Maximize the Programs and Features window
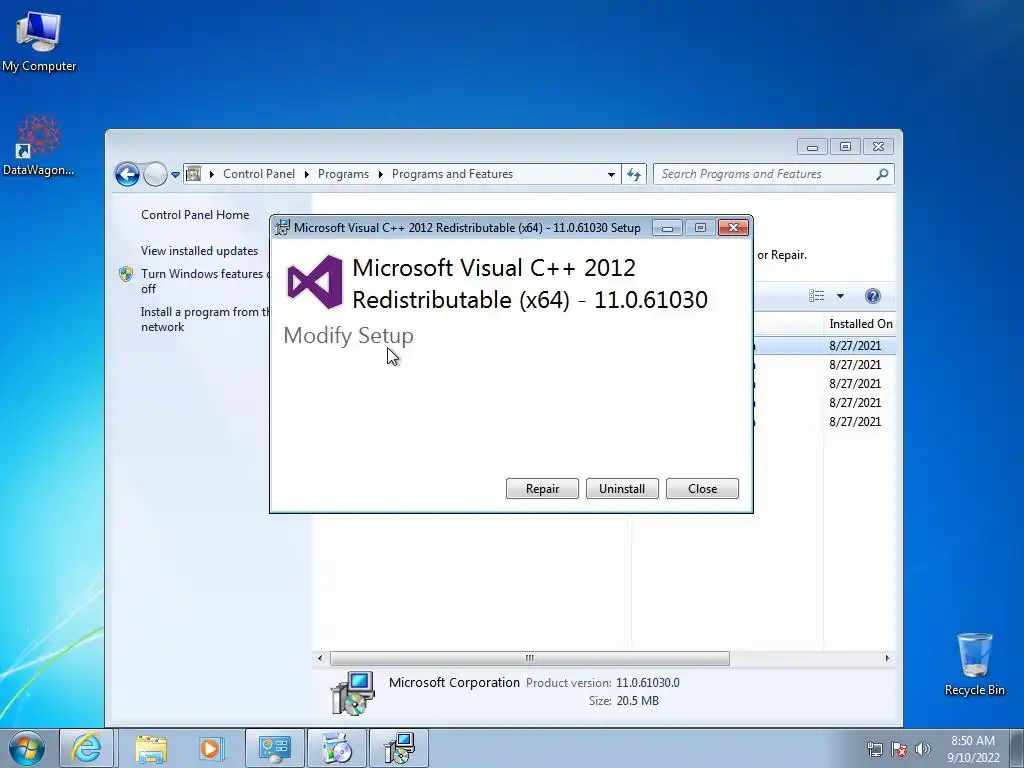Screen dimensions: 1024x768 [x=845, y=147]
